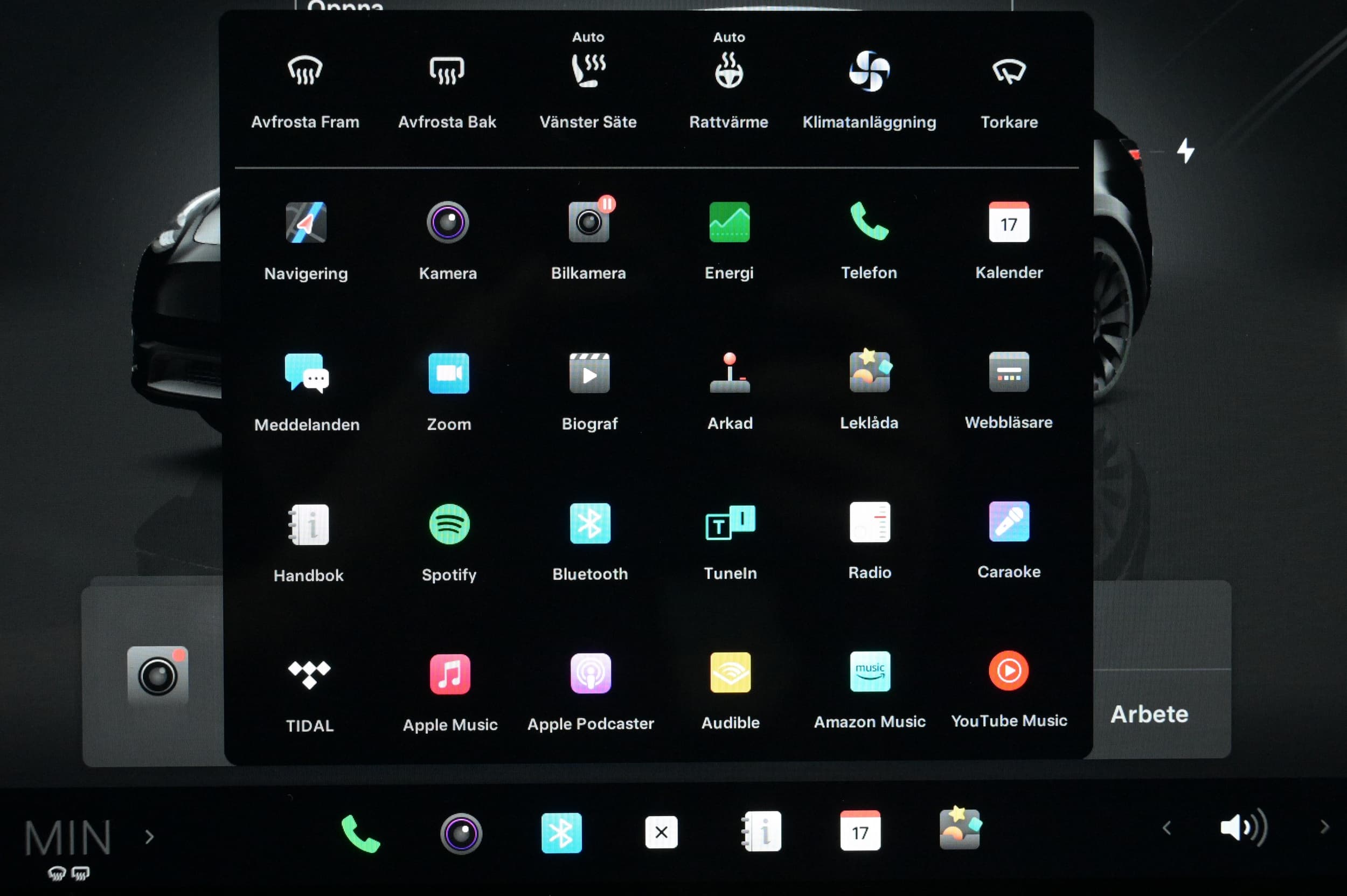Open the TIDAL app
This screenshot has height=896, width=1347.
[309, 675]
